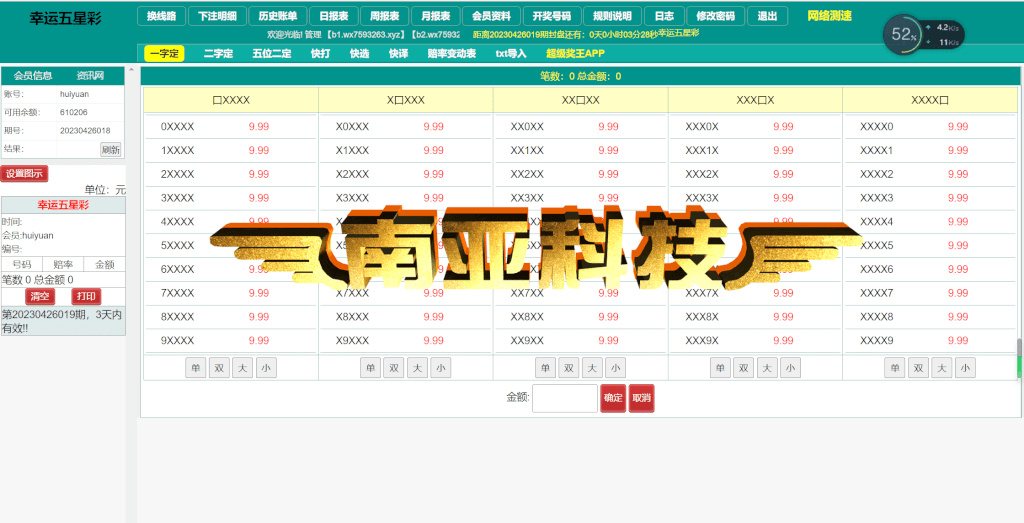This screenshot has width=1024, height=523.
Task: Click 单 under the XX□XX column
Action: 545,368
